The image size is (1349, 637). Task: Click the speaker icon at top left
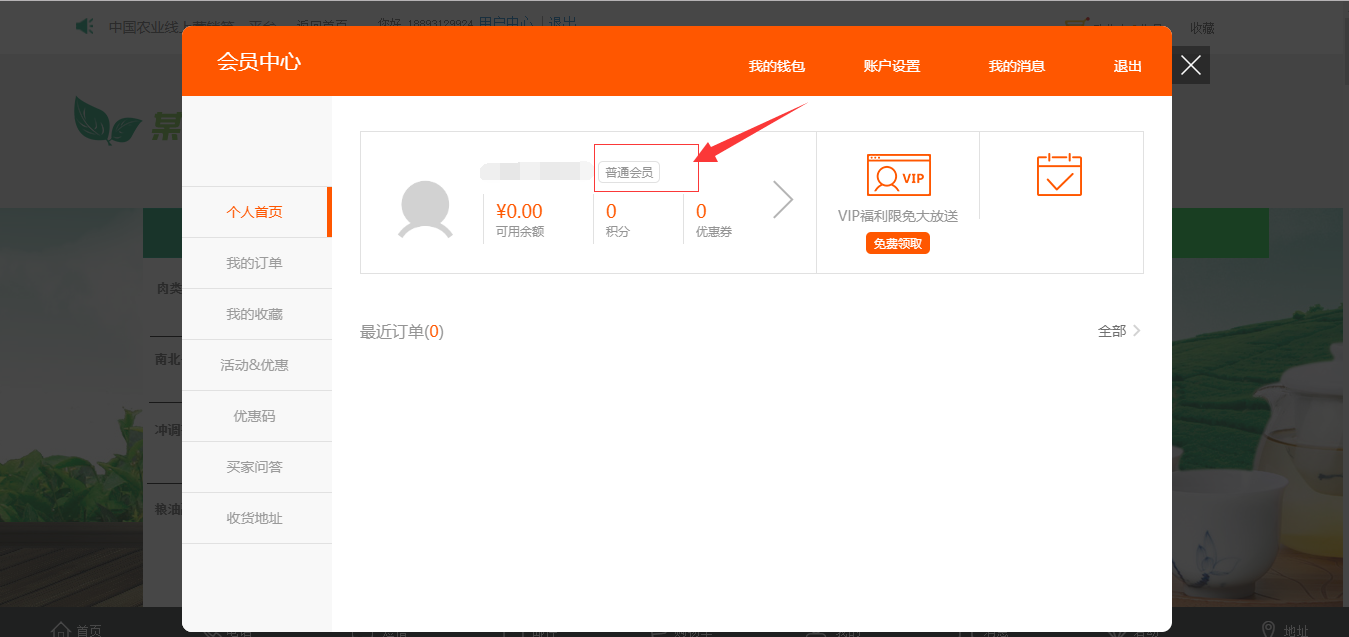pyautogui.click(x=85, y=26)
